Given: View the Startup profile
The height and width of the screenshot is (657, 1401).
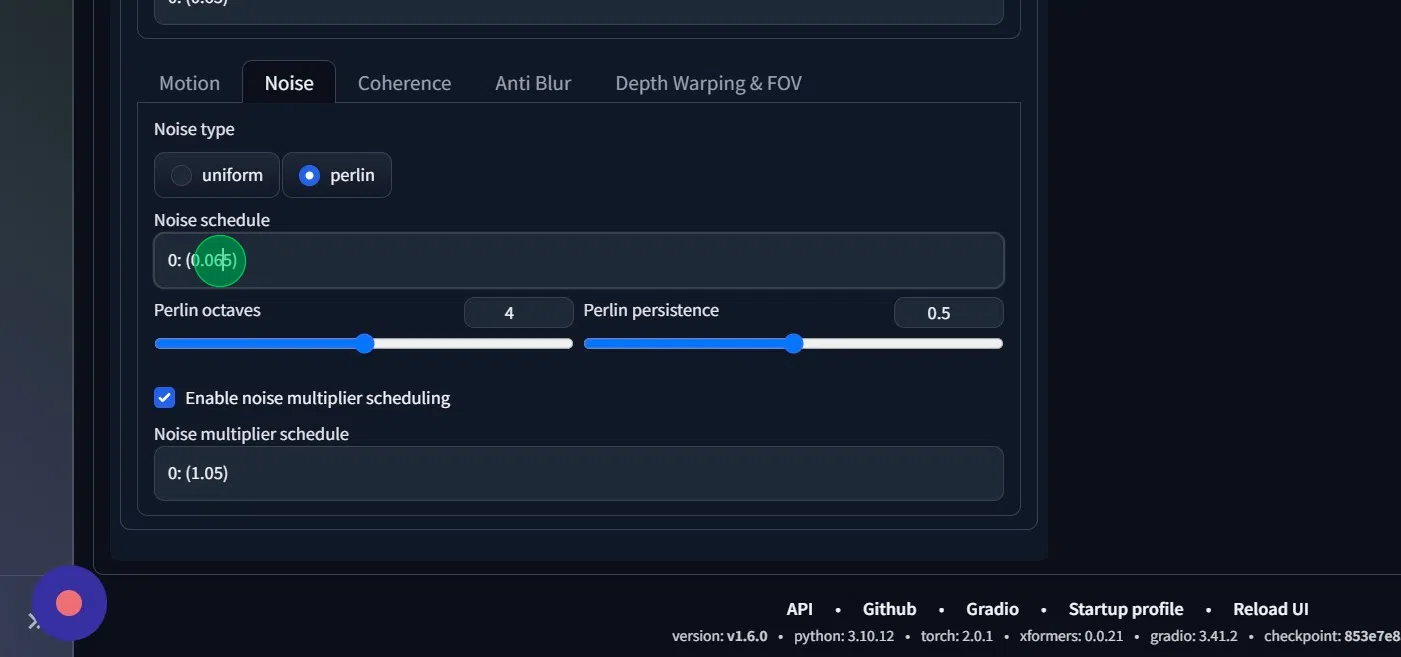Looking at the screenshot, I should pyautogui.click(x=1125, y=608).
